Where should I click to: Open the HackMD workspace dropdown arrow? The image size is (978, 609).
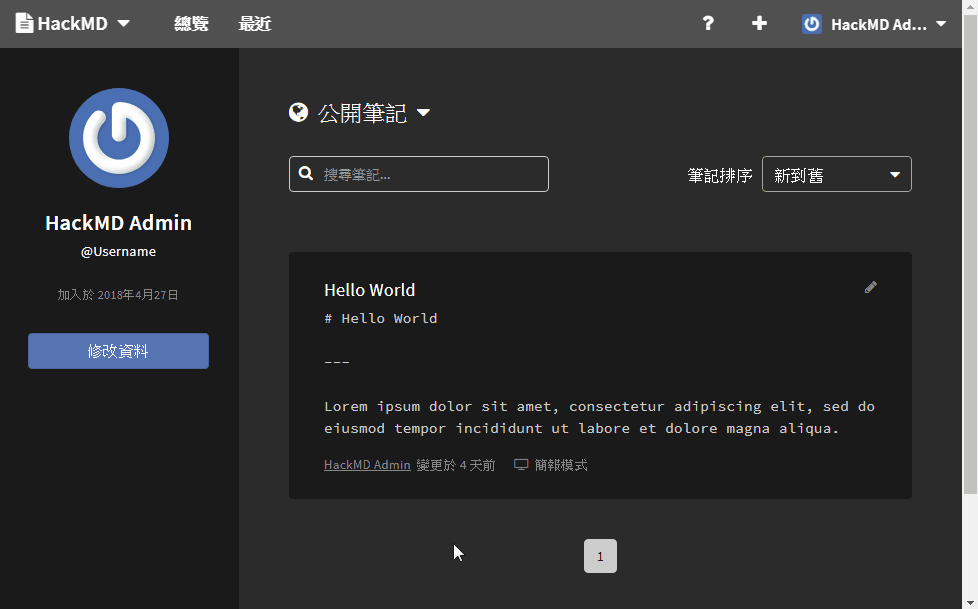click(x=123, y=23)
